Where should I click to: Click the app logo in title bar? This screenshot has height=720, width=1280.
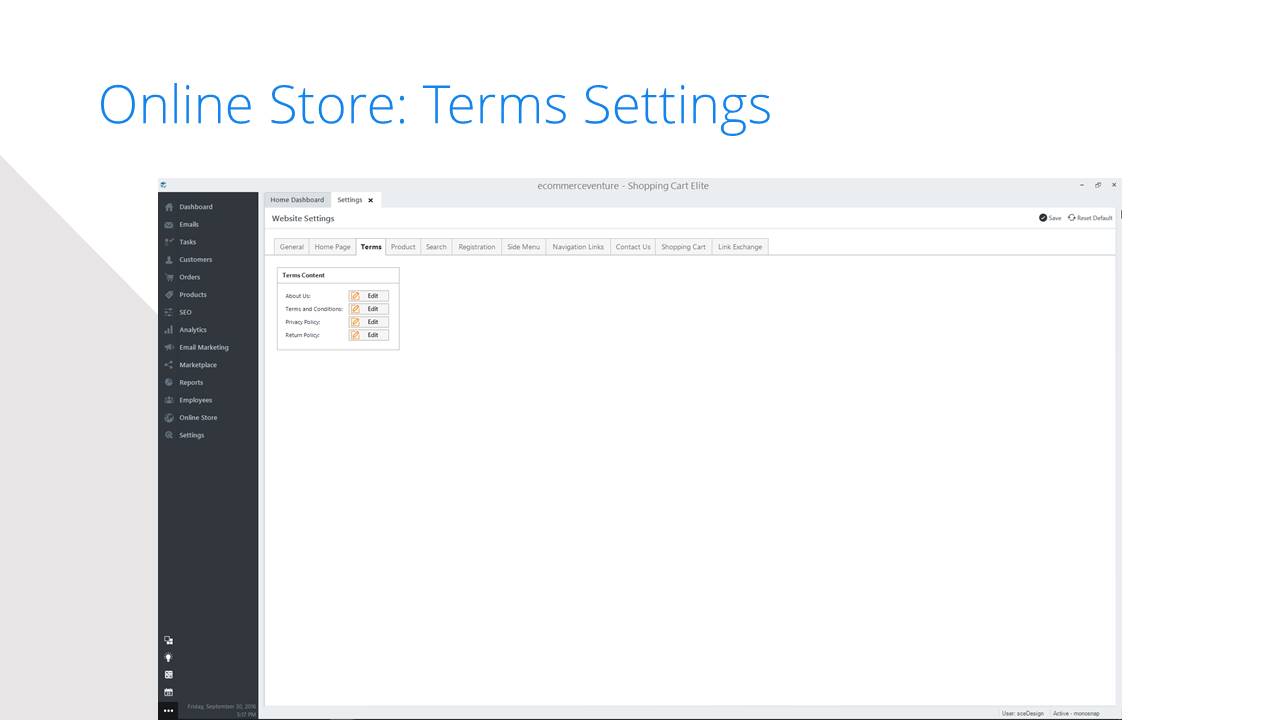[163, 185]
